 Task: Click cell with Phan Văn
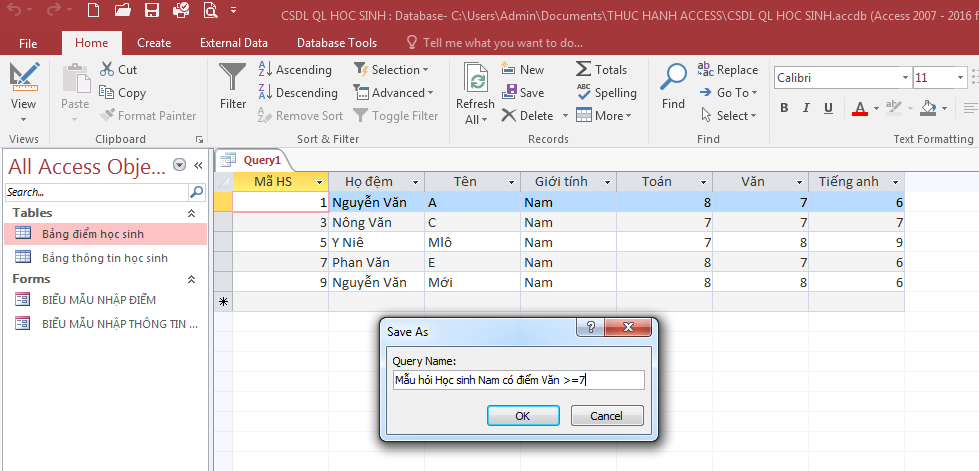click(x=376, y=262)
